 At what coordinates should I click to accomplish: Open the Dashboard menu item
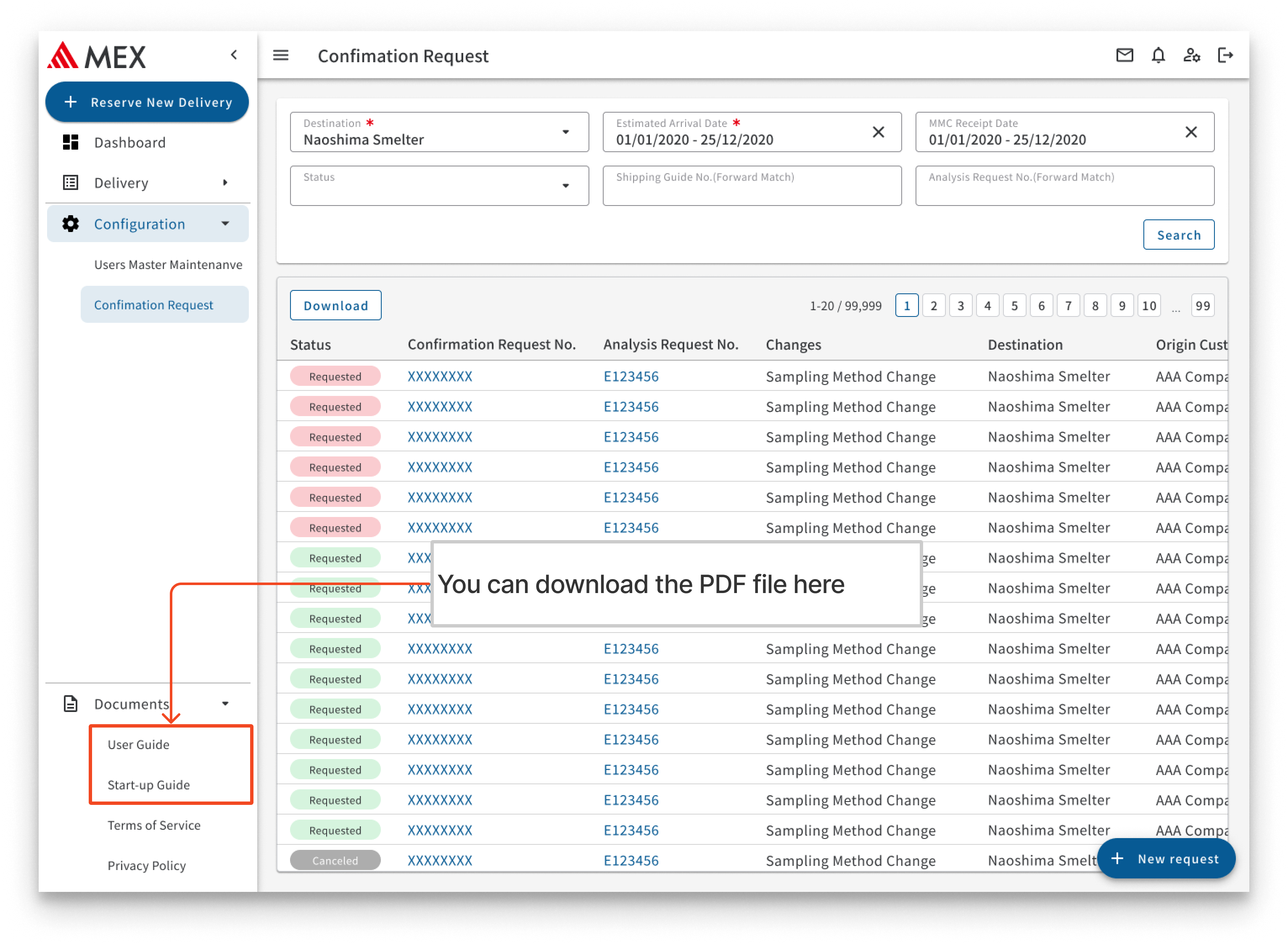coord(130,142)
